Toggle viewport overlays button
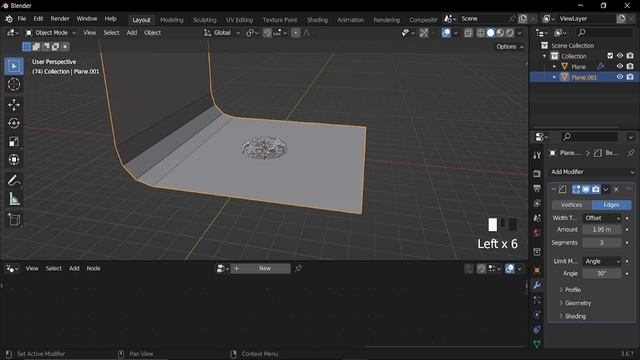This screenshot has height=360, width=640. click(x=446, y=33)
